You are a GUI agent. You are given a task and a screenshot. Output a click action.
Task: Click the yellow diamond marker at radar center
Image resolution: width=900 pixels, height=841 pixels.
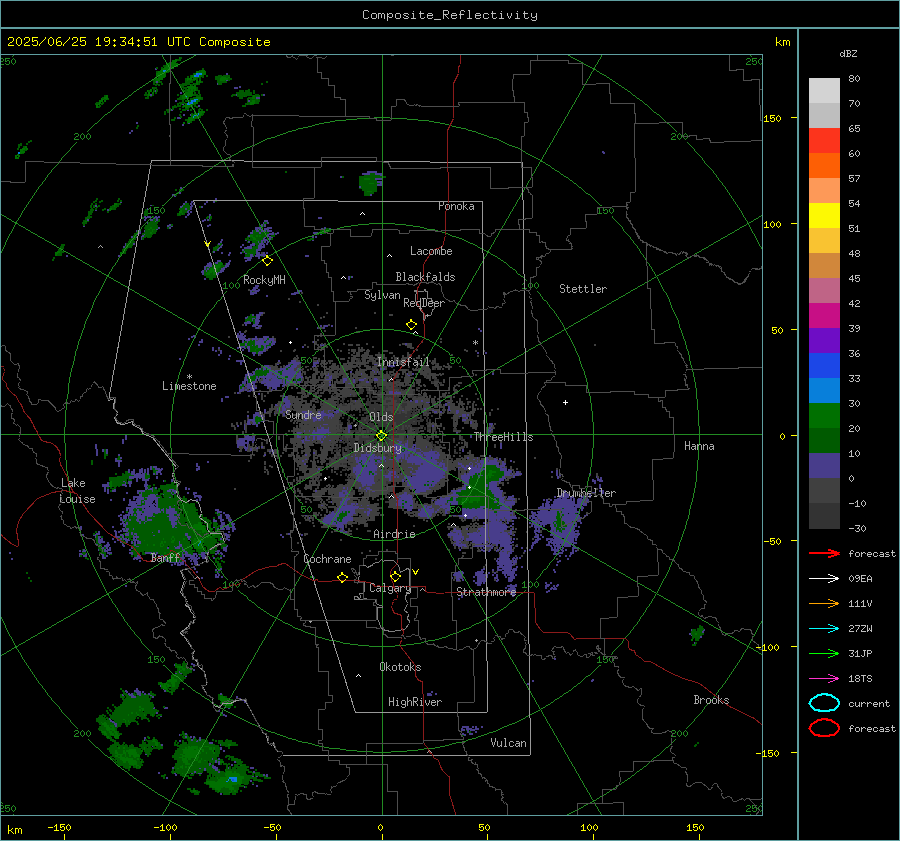pyautogui.click(x=381, y=436)
